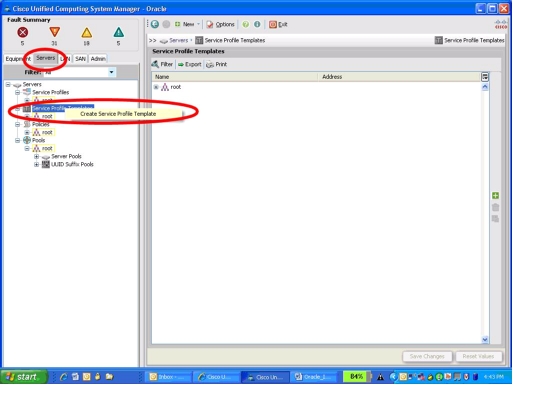Viewport: 551px width, 402px height.
Task: Click the scroll down arrow of the table
Action: point(485,339)
